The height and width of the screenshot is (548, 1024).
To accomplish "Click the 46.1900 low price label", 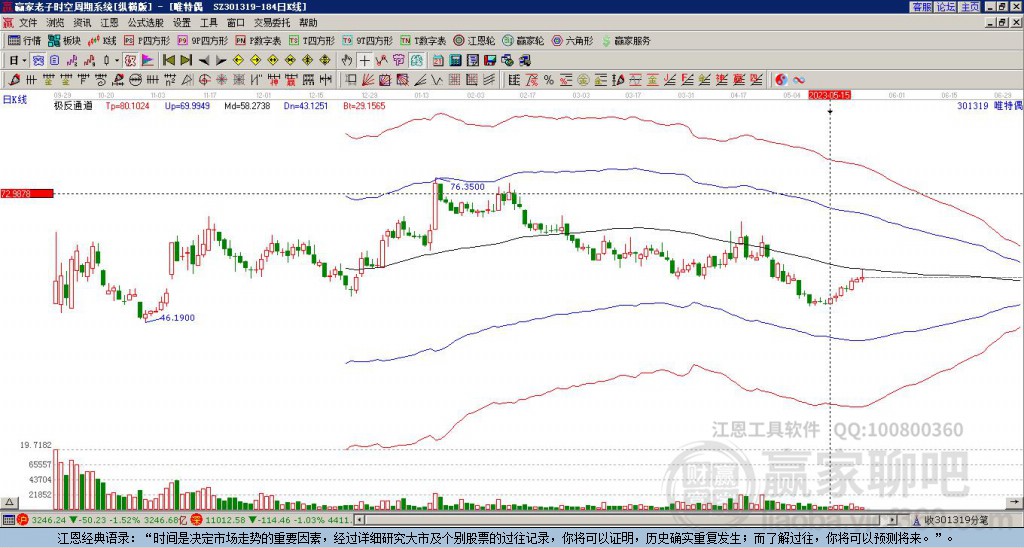I will (177, 318).
